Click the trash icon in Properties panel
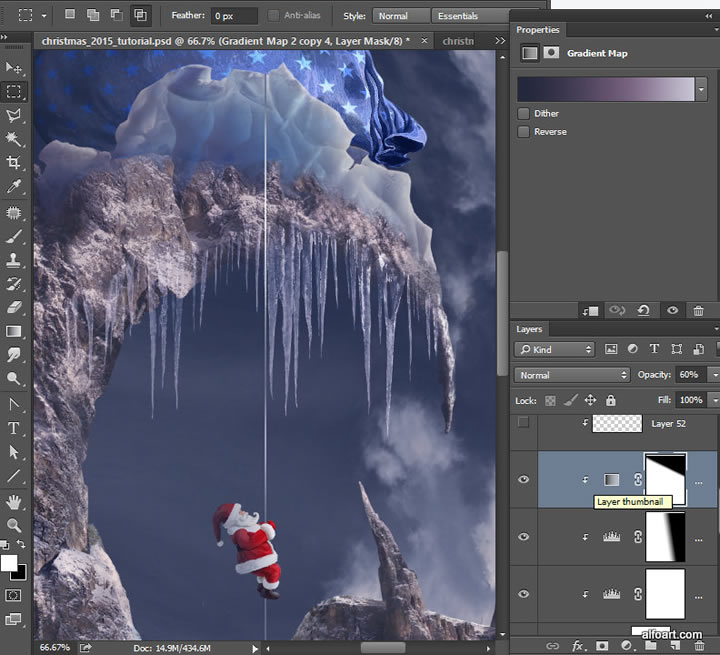 pos(698,311)
